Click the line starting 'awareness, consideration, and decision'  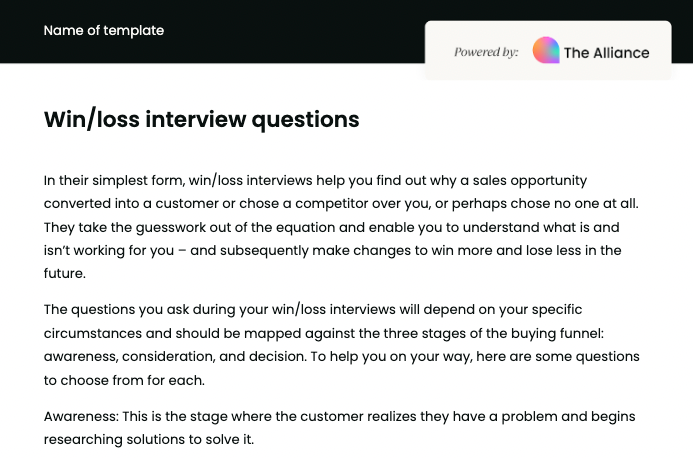tap(341, 356)
